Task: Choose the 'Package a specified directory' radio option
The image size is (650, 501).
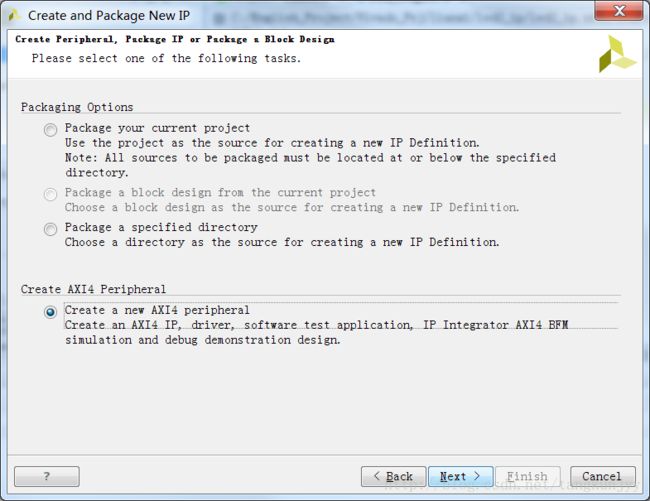Action: click(51, 229)
